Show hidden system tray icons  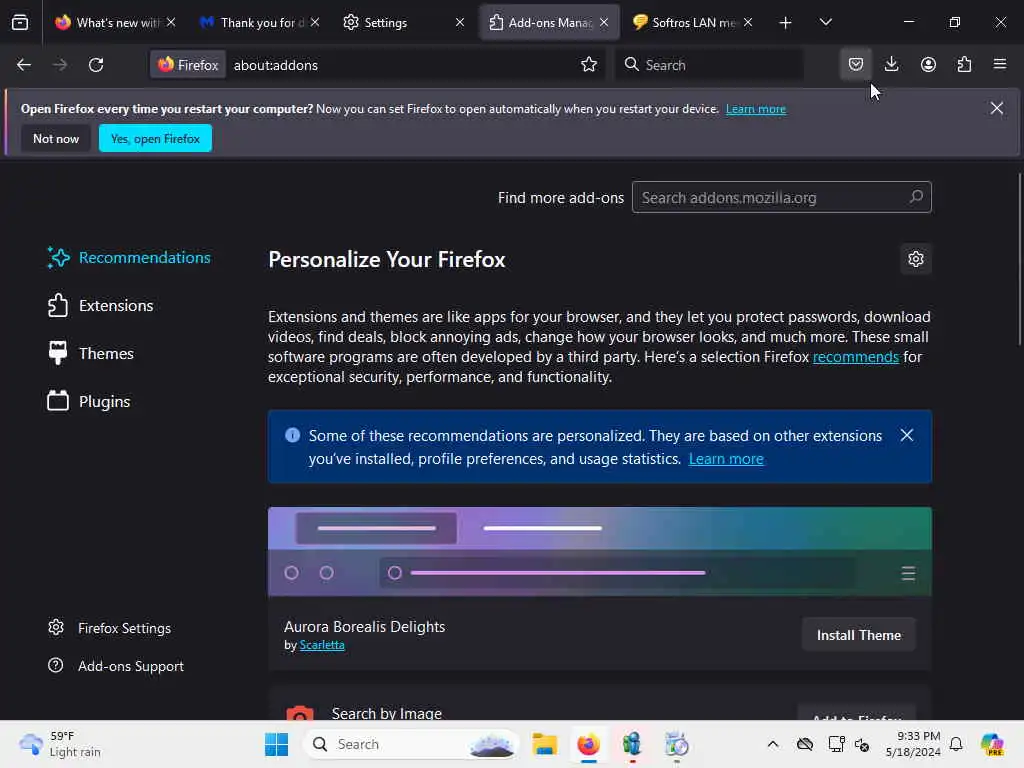pos(773,744)
